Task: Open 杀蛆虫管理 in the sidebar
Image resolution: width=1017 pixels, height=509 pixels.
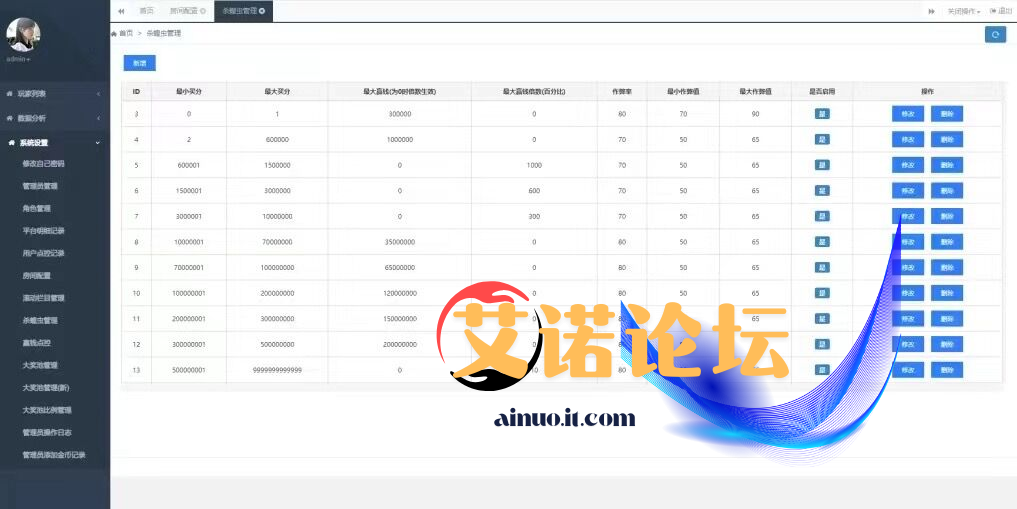Action: click(40, 320)
